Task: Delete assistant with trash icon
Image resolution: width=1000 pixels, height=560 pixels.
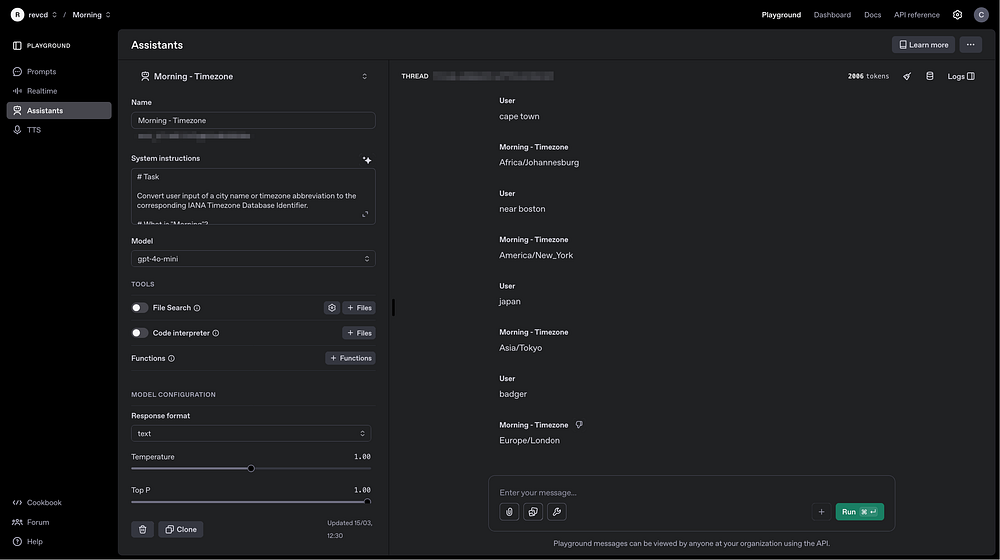Action: click(142, 529)
